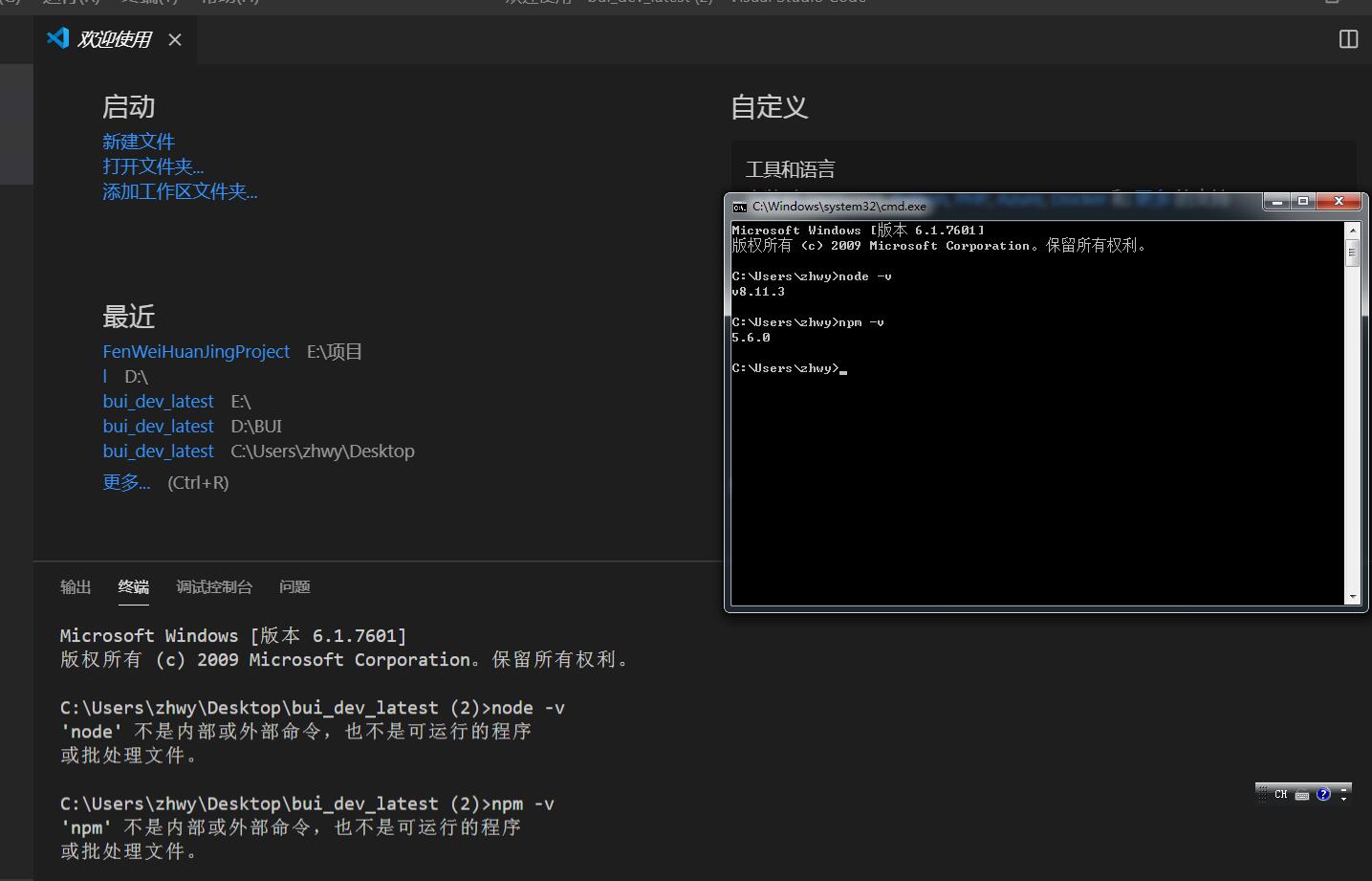
Task: Switch to the 输出 panel tab
Action: click(x=76, y=586)
